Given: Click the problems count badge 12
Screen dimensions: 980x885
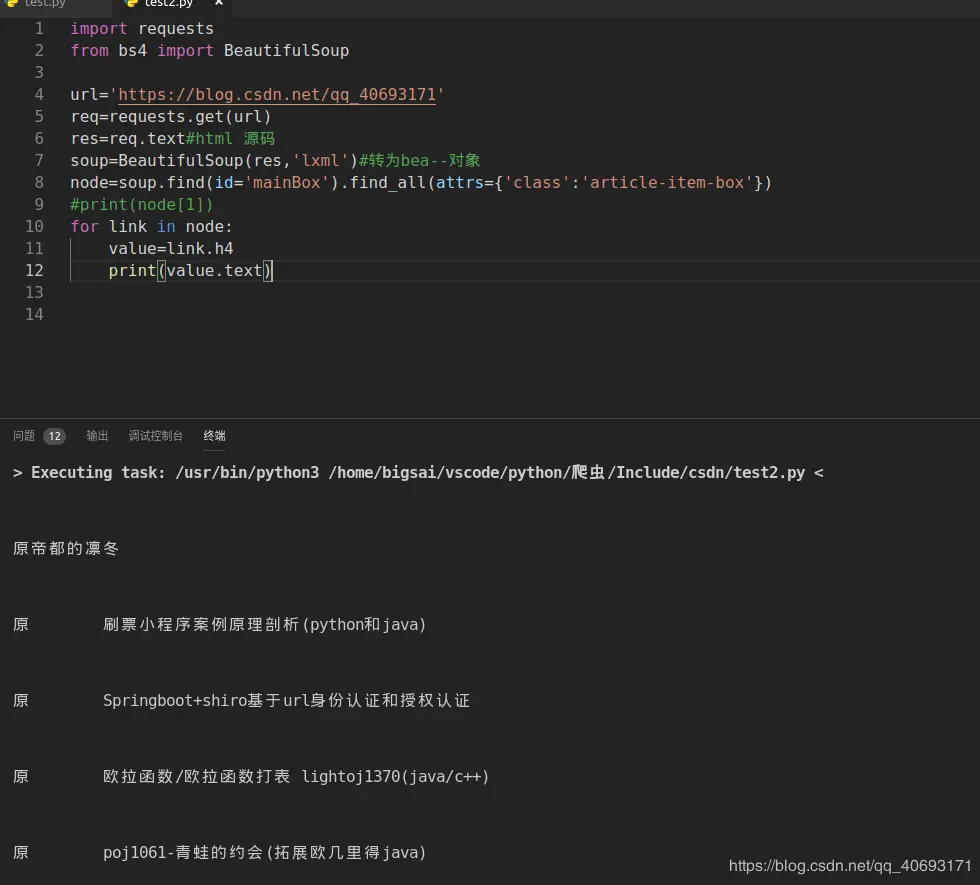Looking at the screenshot, I should coord(54,436).
